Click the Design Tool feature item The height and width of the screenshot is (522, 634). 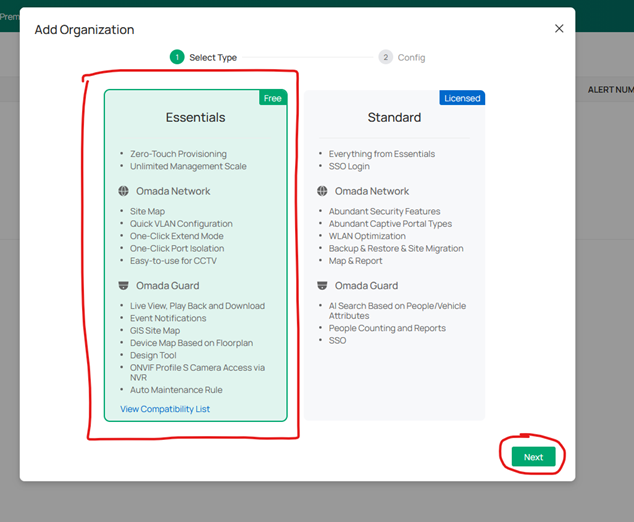153,355
